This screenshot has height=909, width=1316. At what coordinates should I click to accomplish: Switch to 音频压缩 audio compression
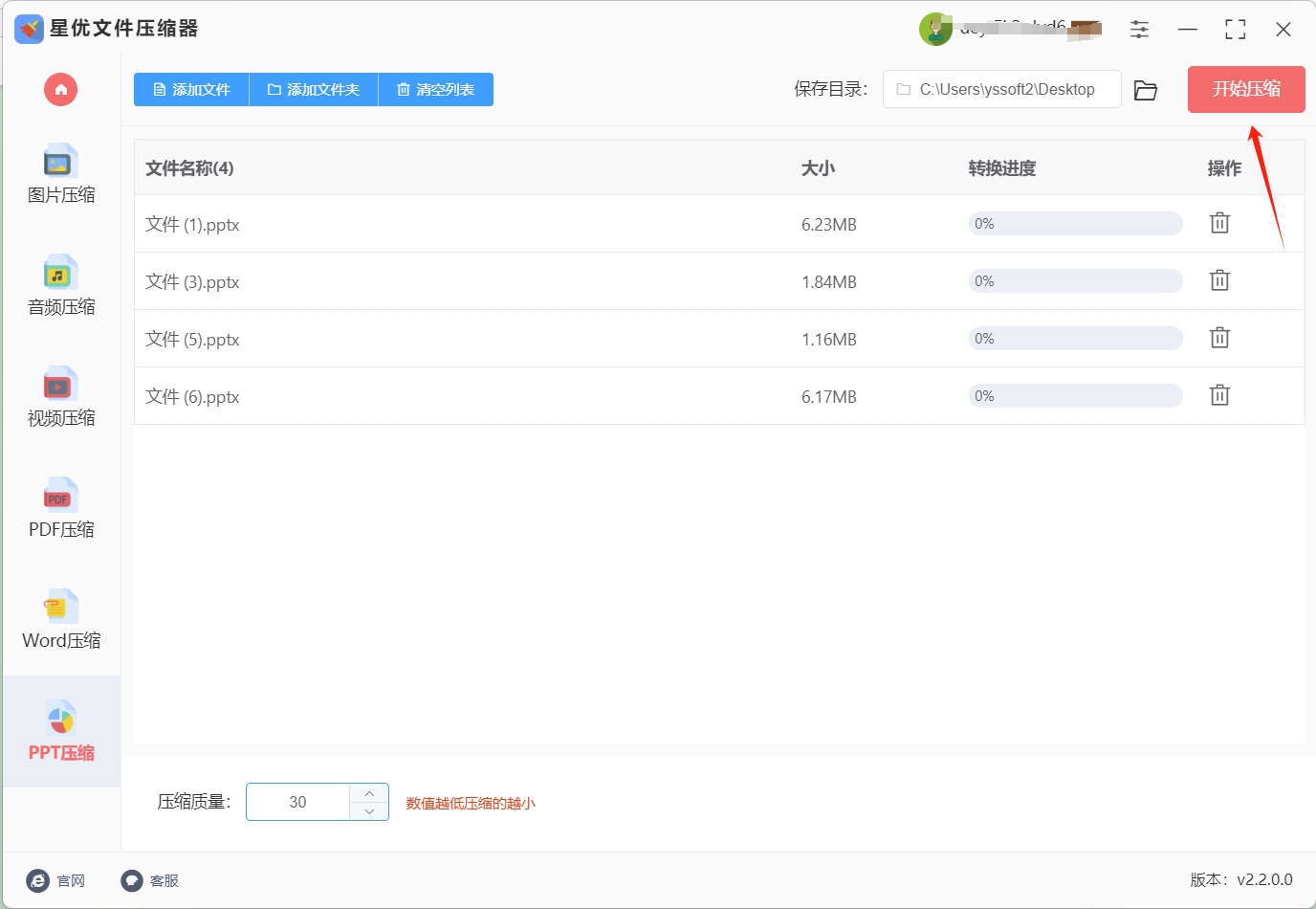pyautogui.click(x=61, y=287)
